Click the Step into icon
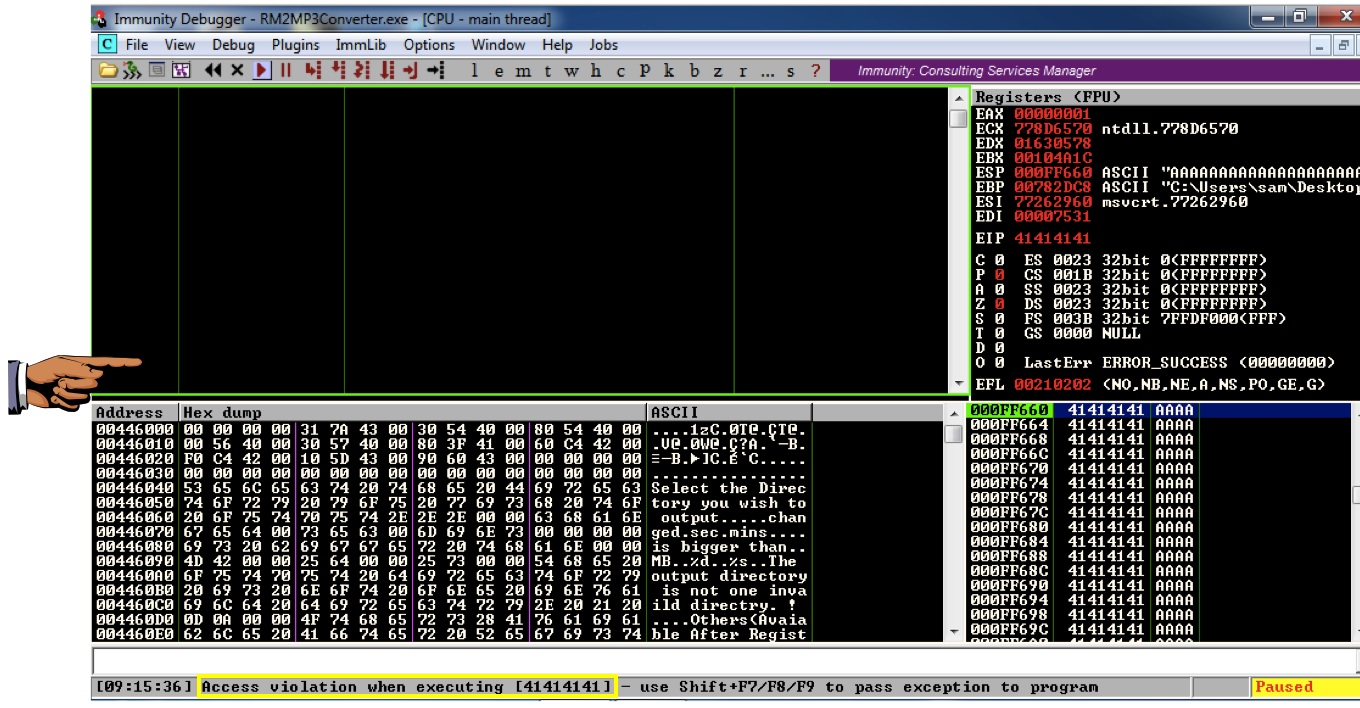 point(313,70)
